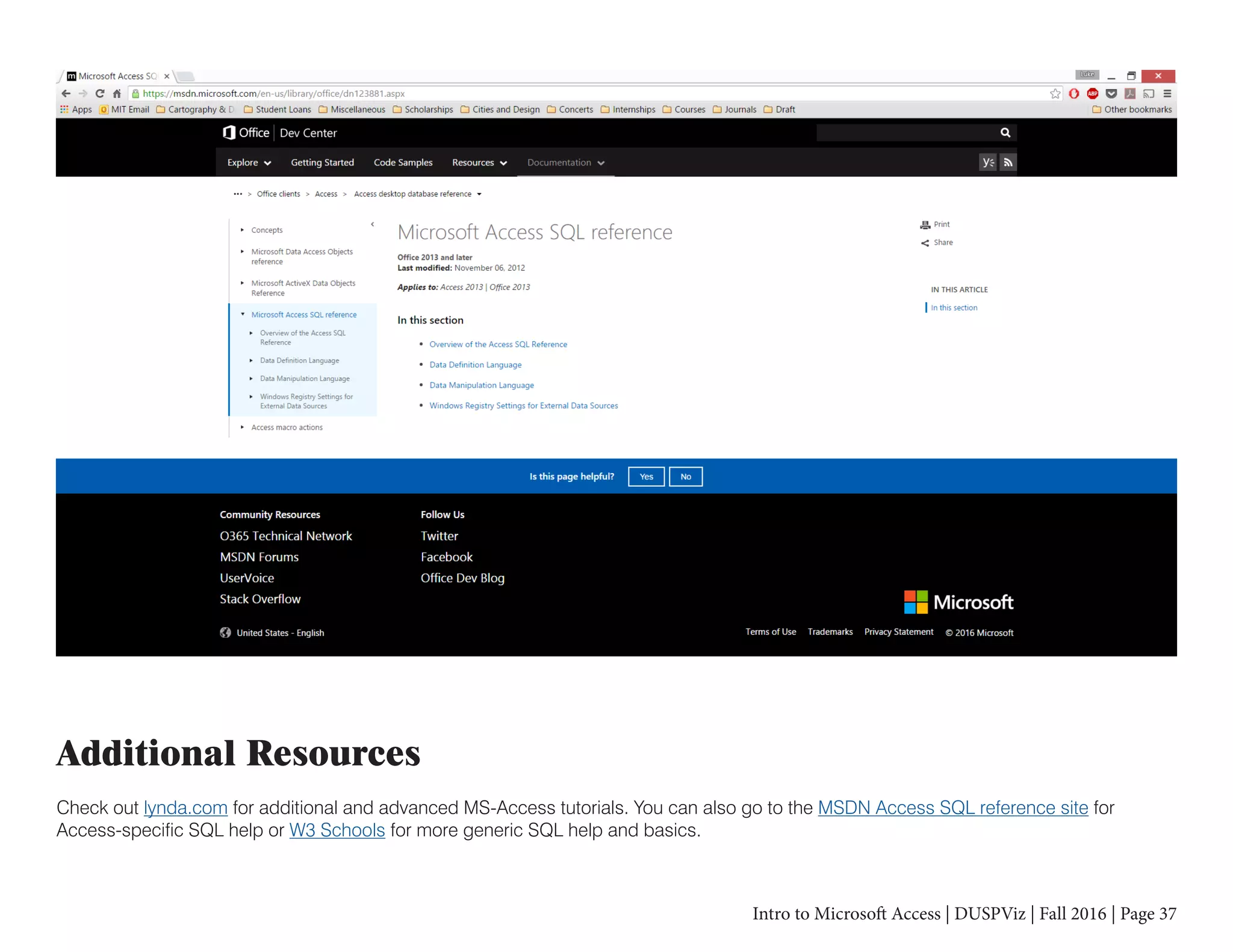Expand the Concepts tree node
The height and width of the screenshot is (952, 1233).
click(x=242, y=230)
